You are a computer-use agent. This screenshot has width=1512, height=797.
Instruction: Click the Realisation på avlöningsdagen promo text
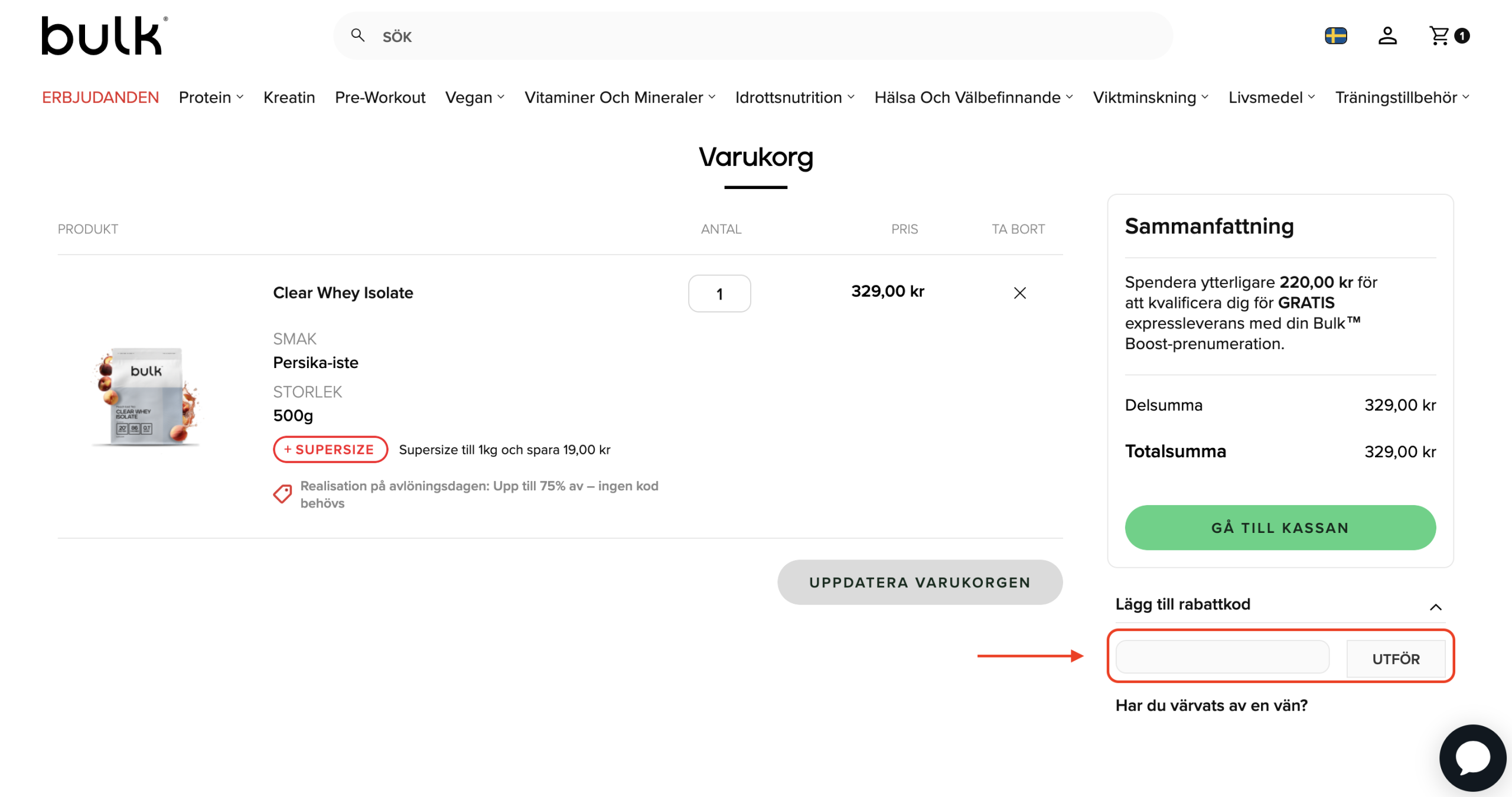pos(479,495)
